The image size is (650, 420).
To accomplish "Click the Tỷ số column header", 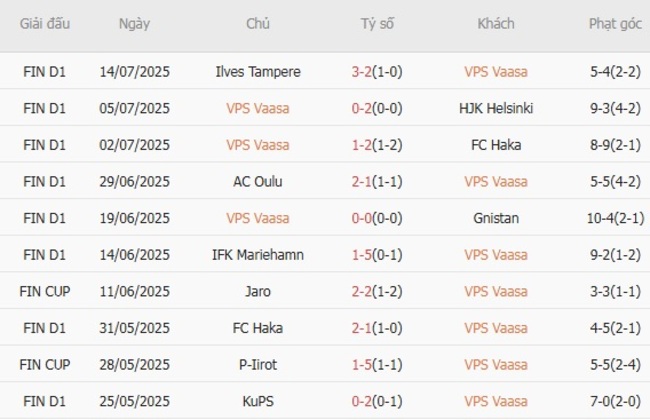I will [x=376, y=24].
